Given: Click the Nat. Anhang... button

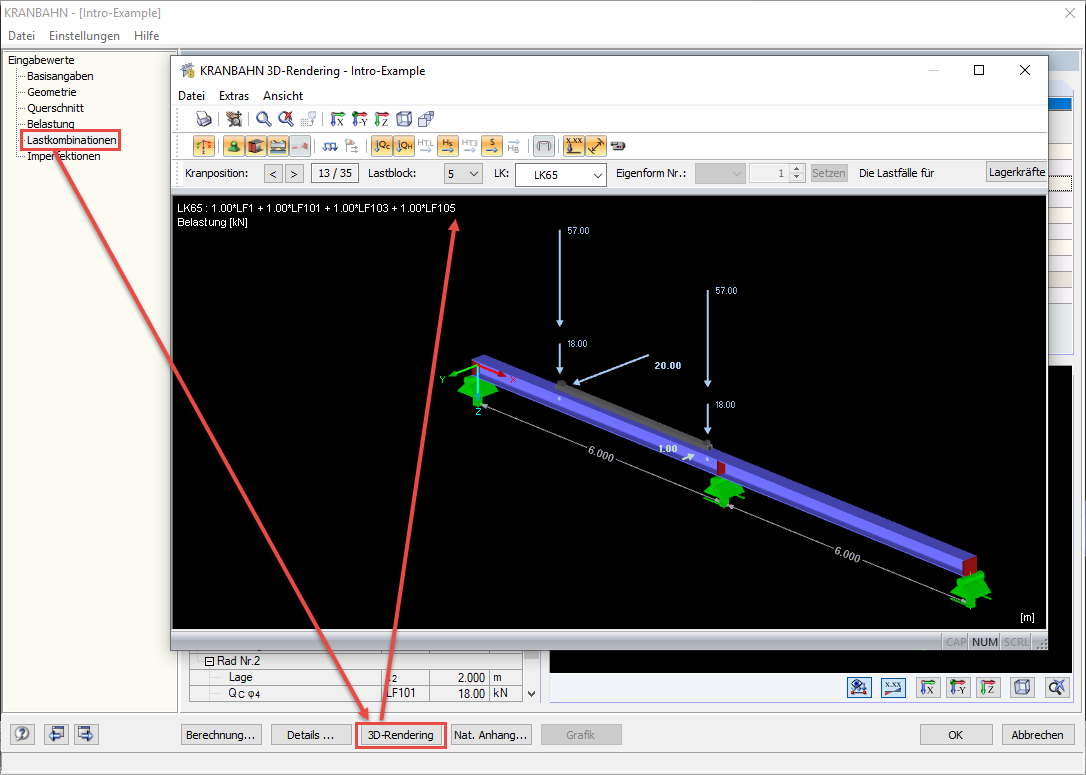Looking at the screenshot, I should click(491, 735).
